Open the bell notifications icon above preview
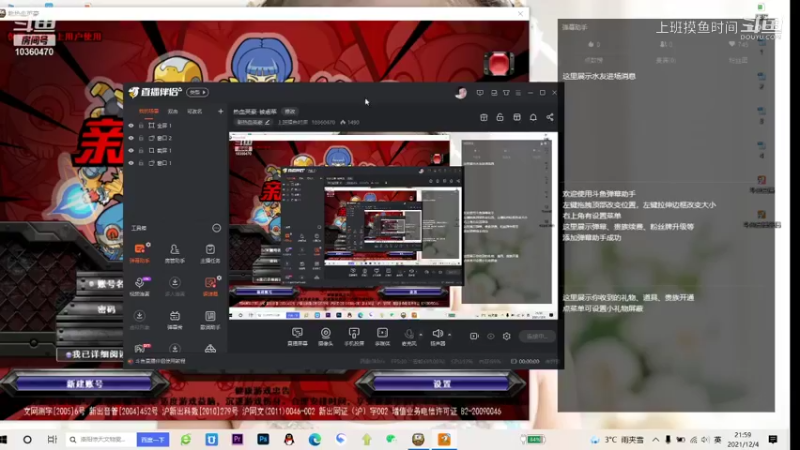 coord(533,117)
